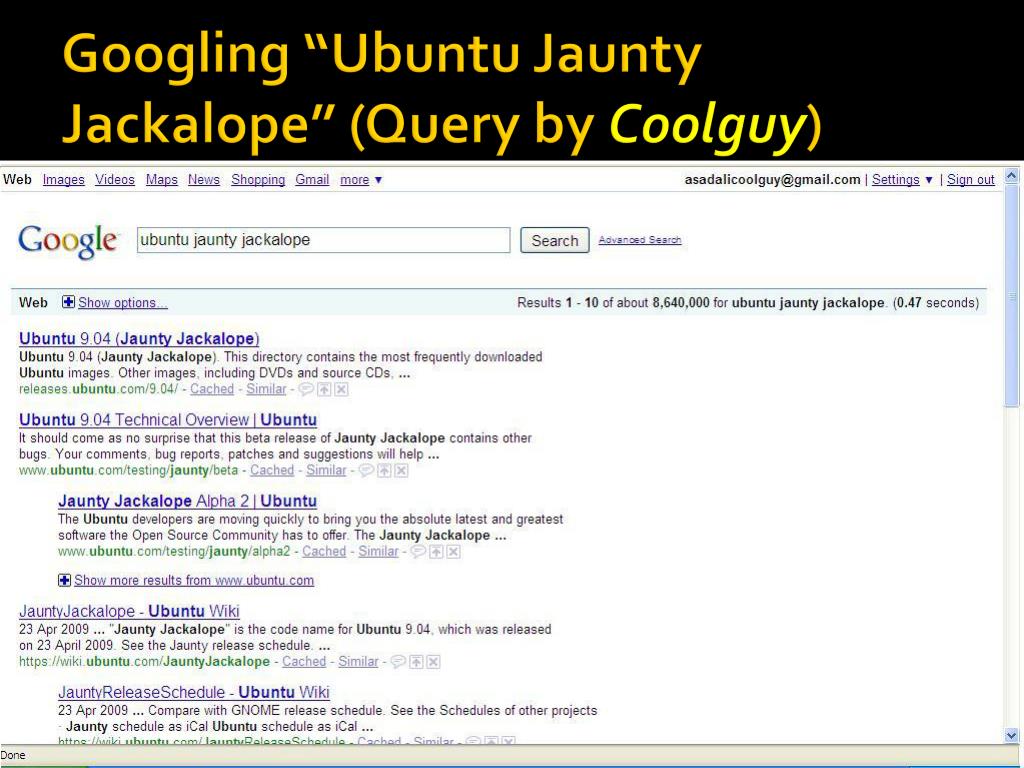Open Ubuntu 9.04 Technical Overview result
1024x768 pixels.
click(168, 420)
